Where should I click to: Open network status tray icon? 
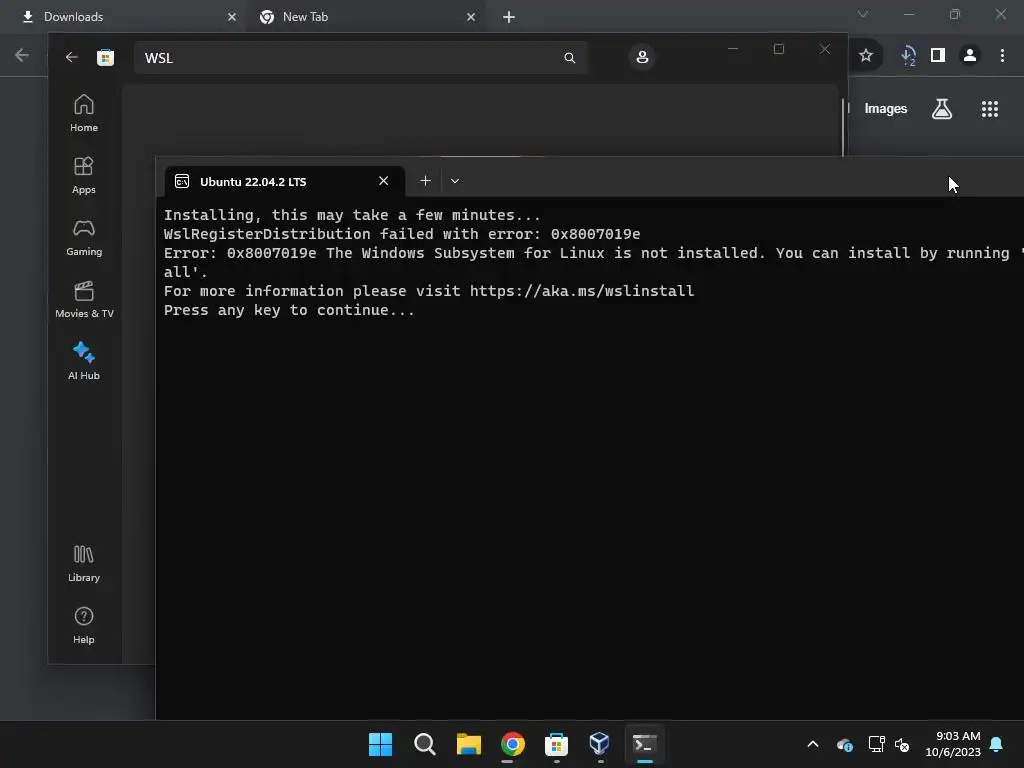pyautogui.click(x=876, y=744)
